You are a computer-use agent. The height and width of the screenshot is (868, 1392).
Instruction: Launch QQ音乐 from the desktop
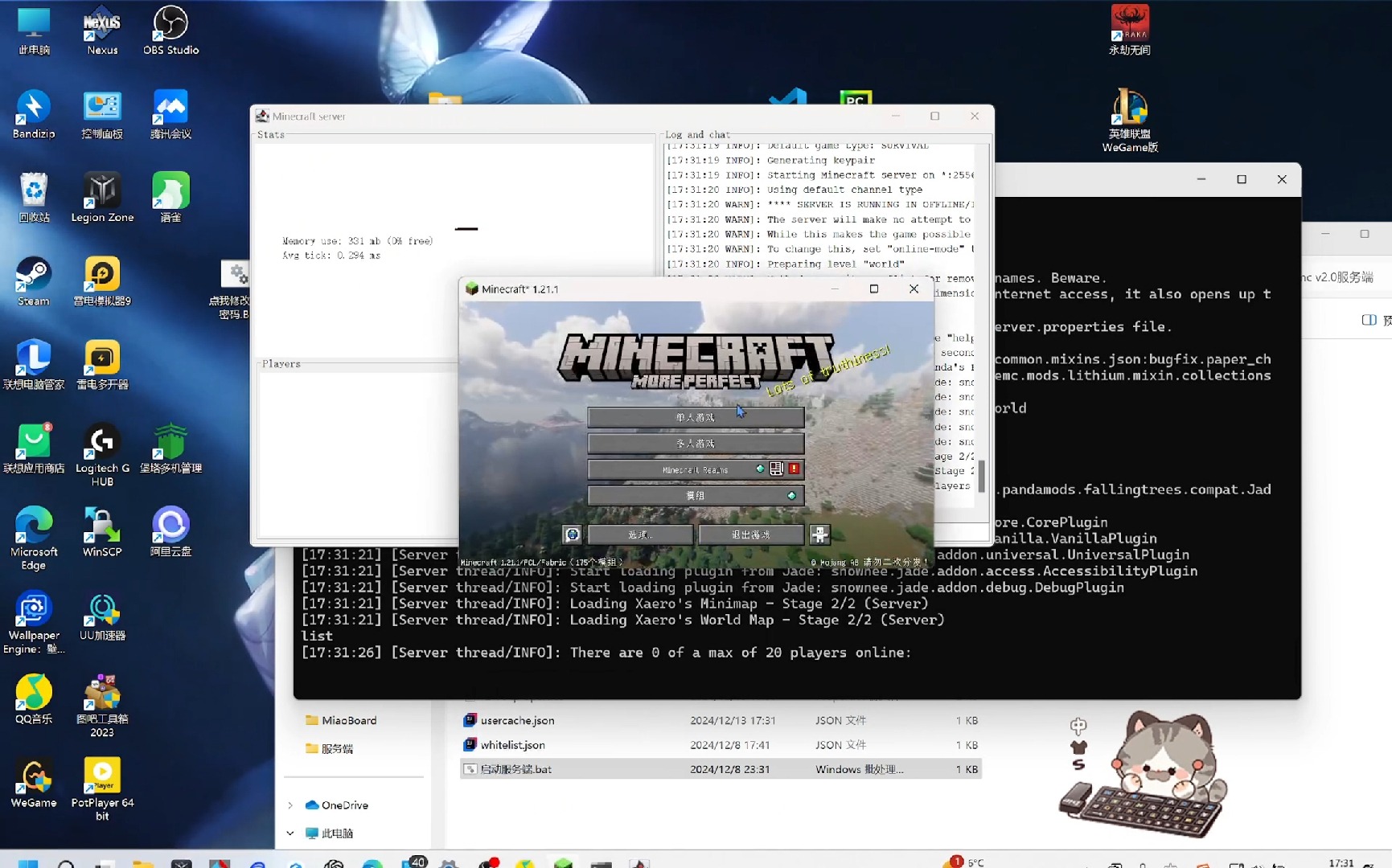[34, 699]
